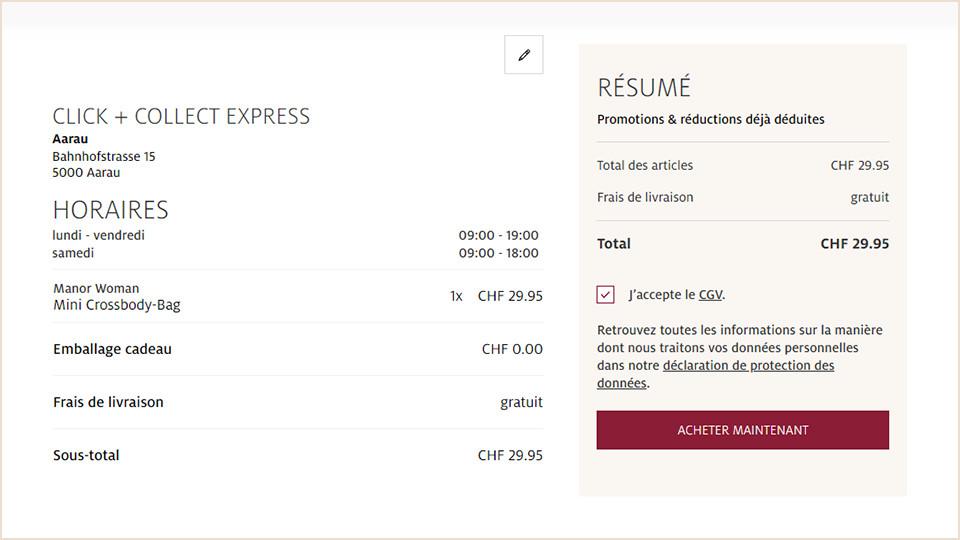
Task: Click the CLICK + COLLECT EXPRESS heading
Action: coord(181,116)
